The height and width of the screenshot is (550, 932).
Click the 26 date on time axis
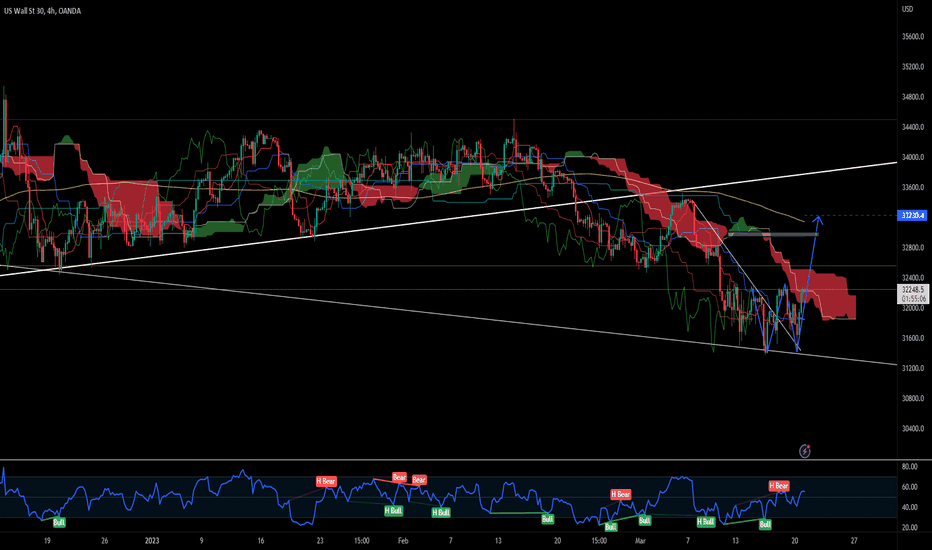[x=105, y=540]
